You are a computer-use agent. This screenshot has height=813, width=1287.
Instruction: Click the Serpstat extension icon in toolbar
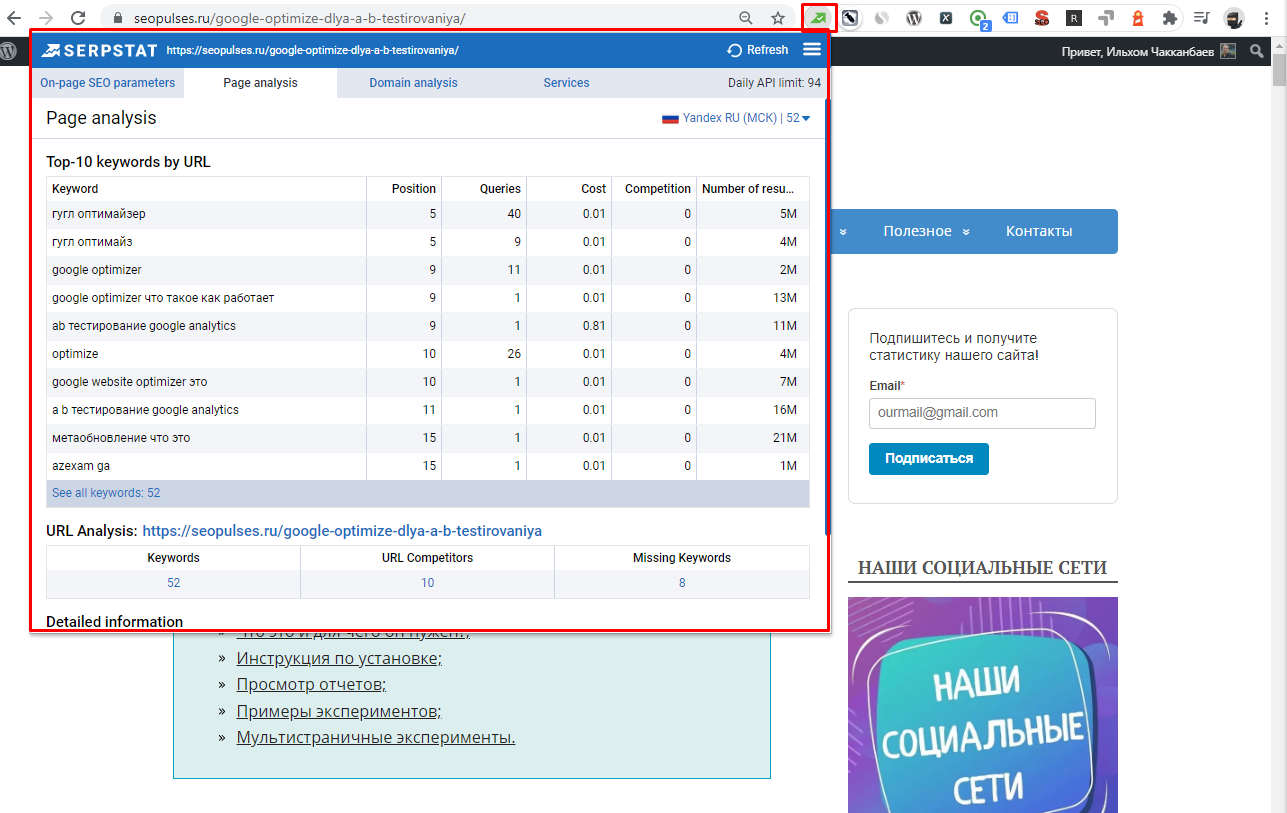coord(819,18)
